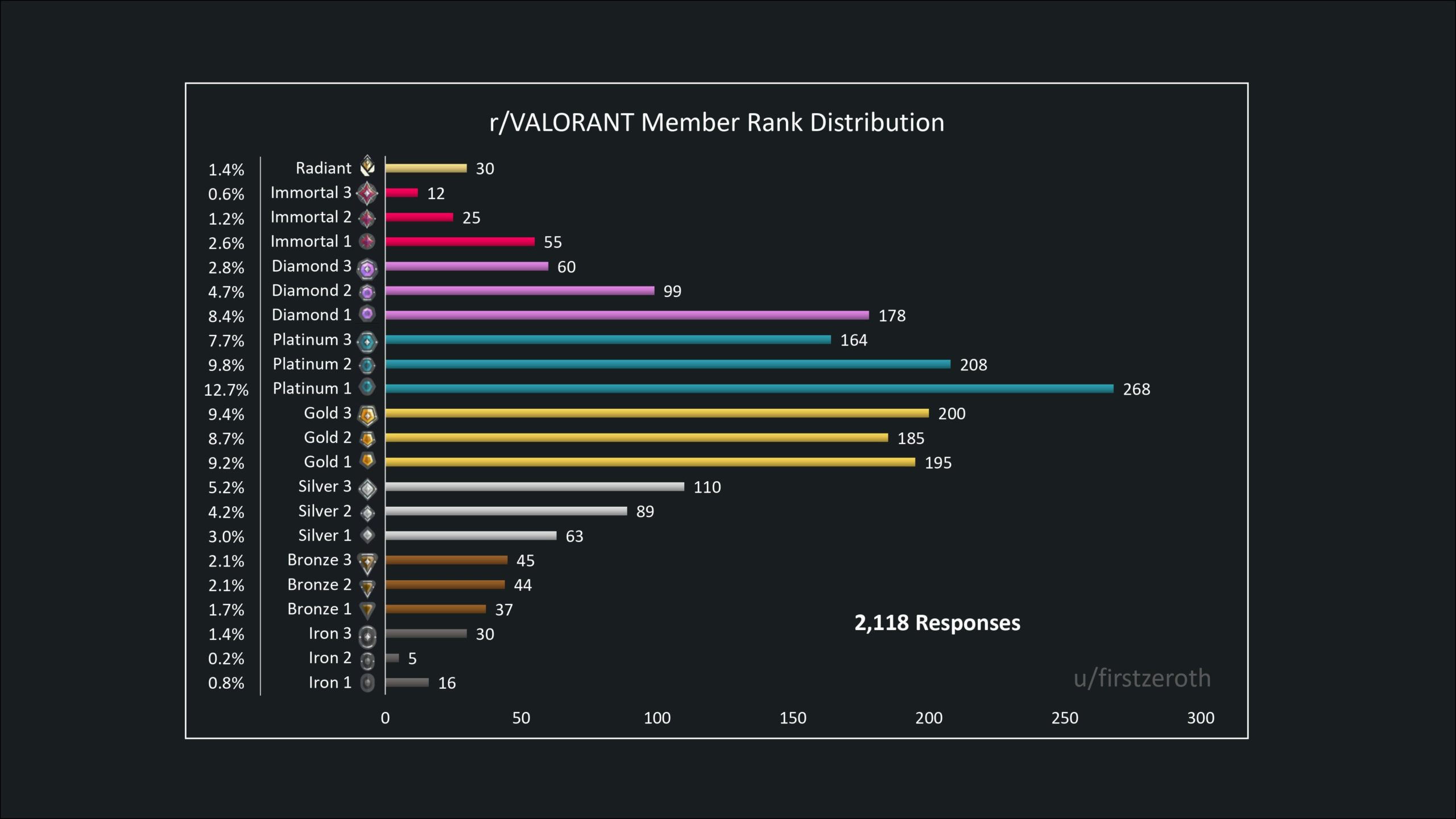The width and height of the screenshot is (1456, 819).
Task: Click the Iron 2 rank icon
Action: 367,660
